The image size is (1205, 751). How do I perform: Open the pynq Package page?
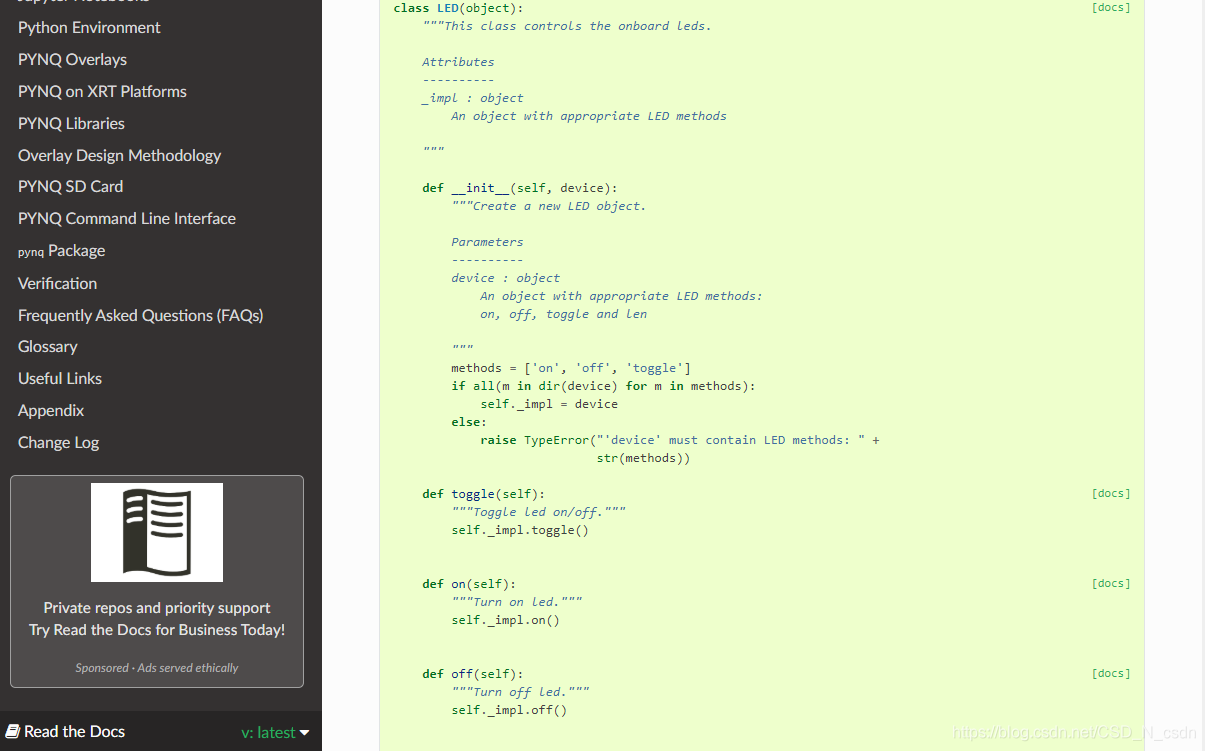click(x=61, y=250)
